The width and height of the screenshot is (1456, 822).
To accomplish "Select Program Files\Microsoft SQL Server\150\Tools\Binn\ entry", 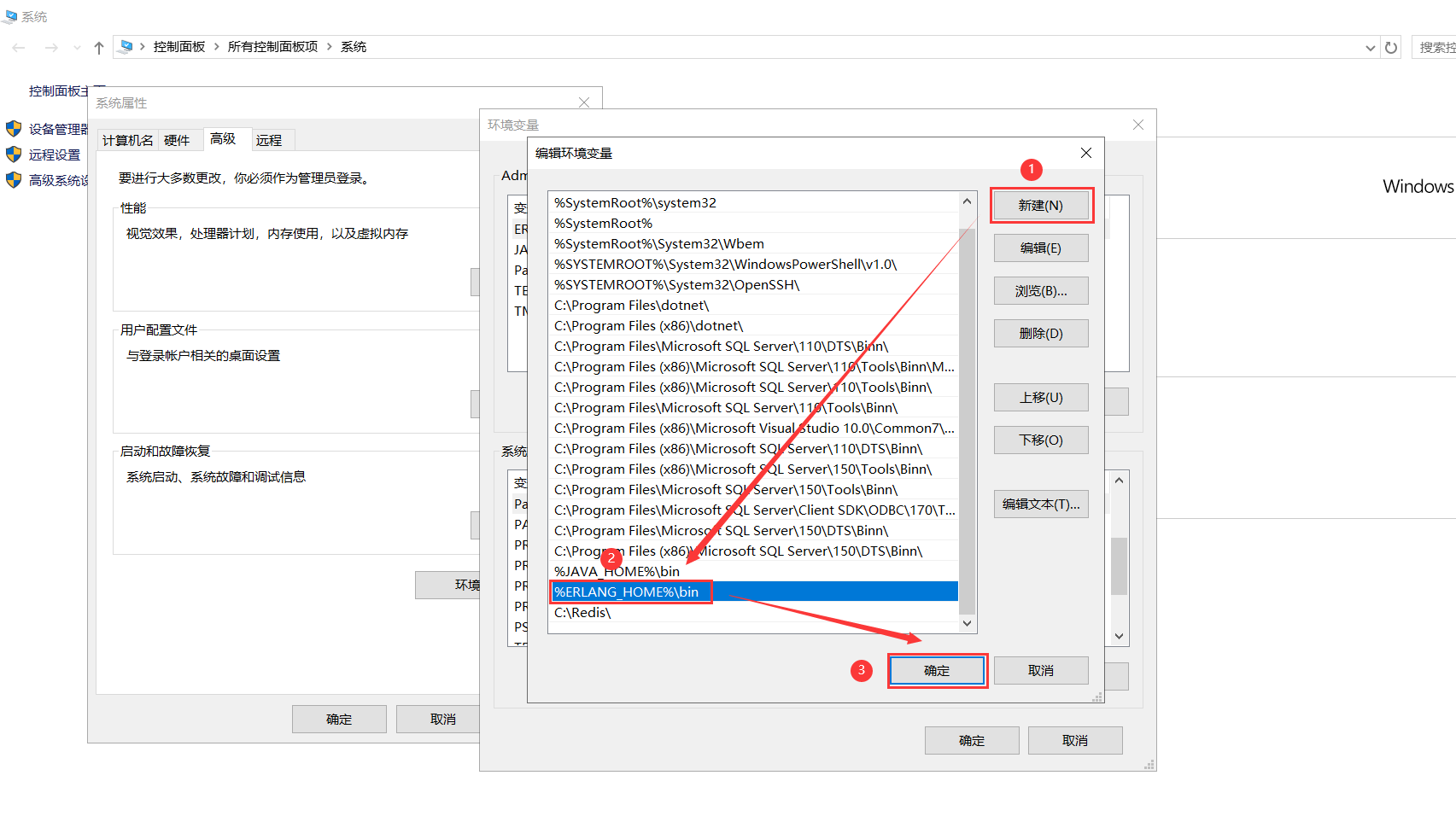I will (753, 490).
